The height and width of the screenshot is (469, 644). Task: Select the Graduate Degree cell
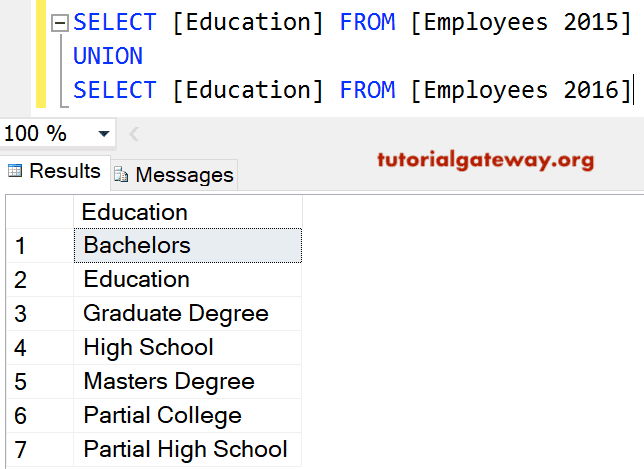(x=188, y=314)
